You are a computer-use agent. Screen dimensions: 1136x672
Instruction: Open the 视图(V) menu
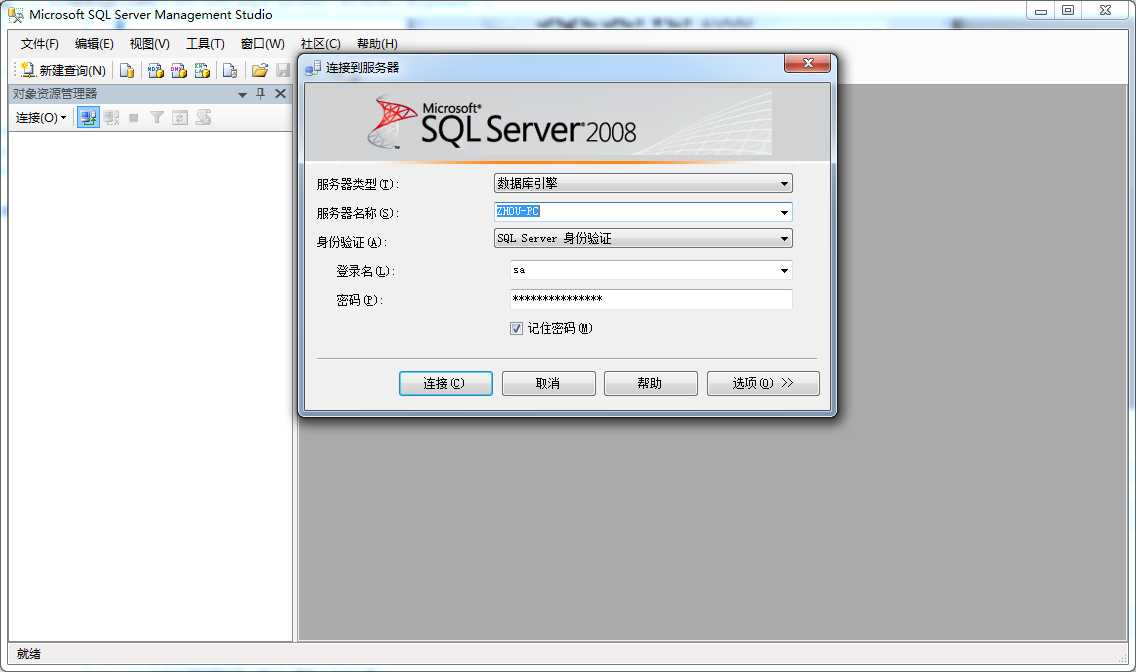pos(149,43)
